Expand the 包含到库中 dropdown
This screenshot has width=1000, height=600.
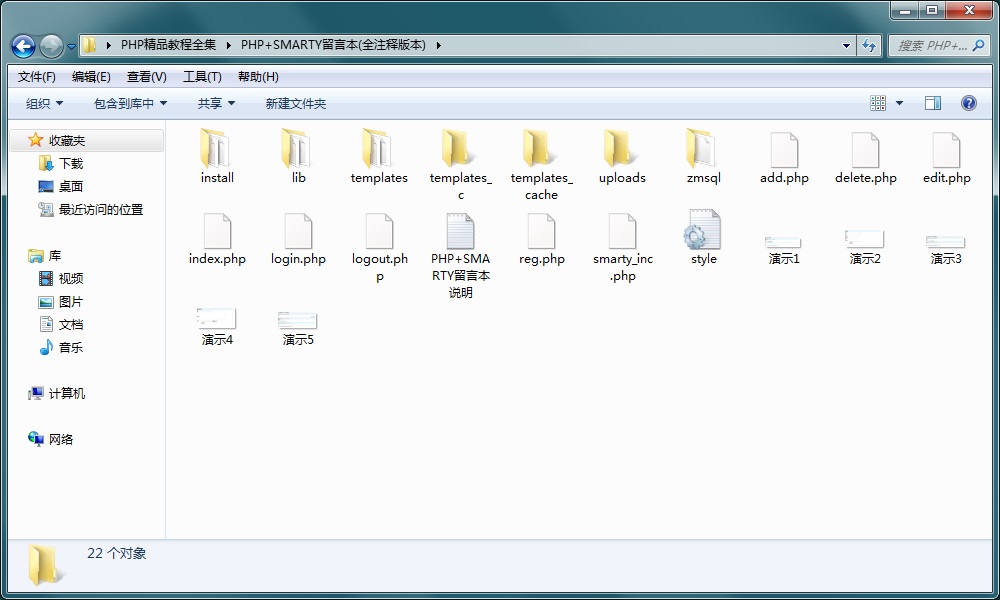pos(130,103)
